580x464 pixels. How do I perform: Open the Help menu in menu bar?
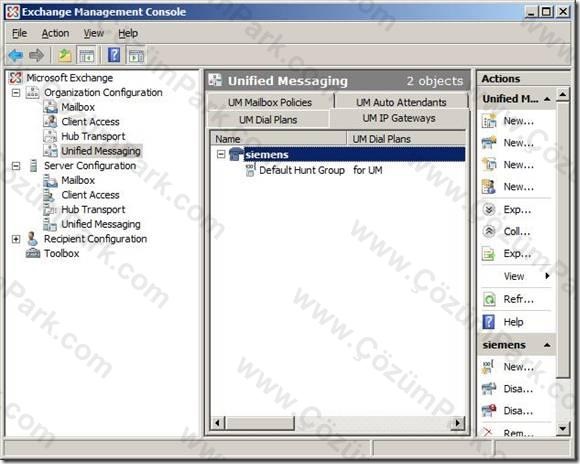click(128, 33)
